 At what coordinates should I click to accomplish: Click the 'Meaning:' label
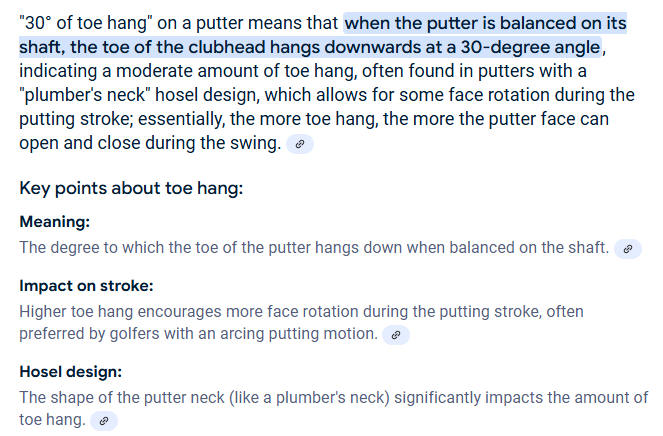coord(55,222)
